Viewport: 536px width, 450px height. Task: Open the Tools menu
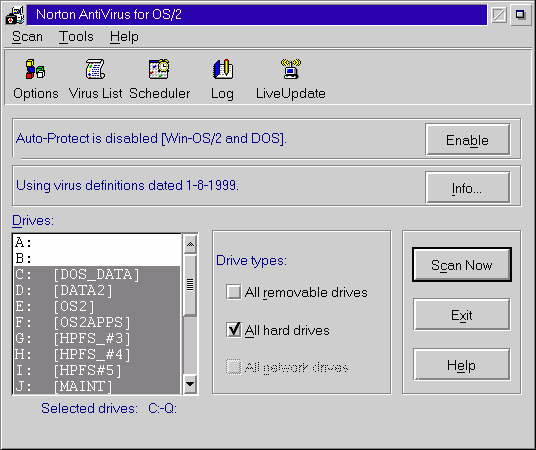[x=76, y=36]
